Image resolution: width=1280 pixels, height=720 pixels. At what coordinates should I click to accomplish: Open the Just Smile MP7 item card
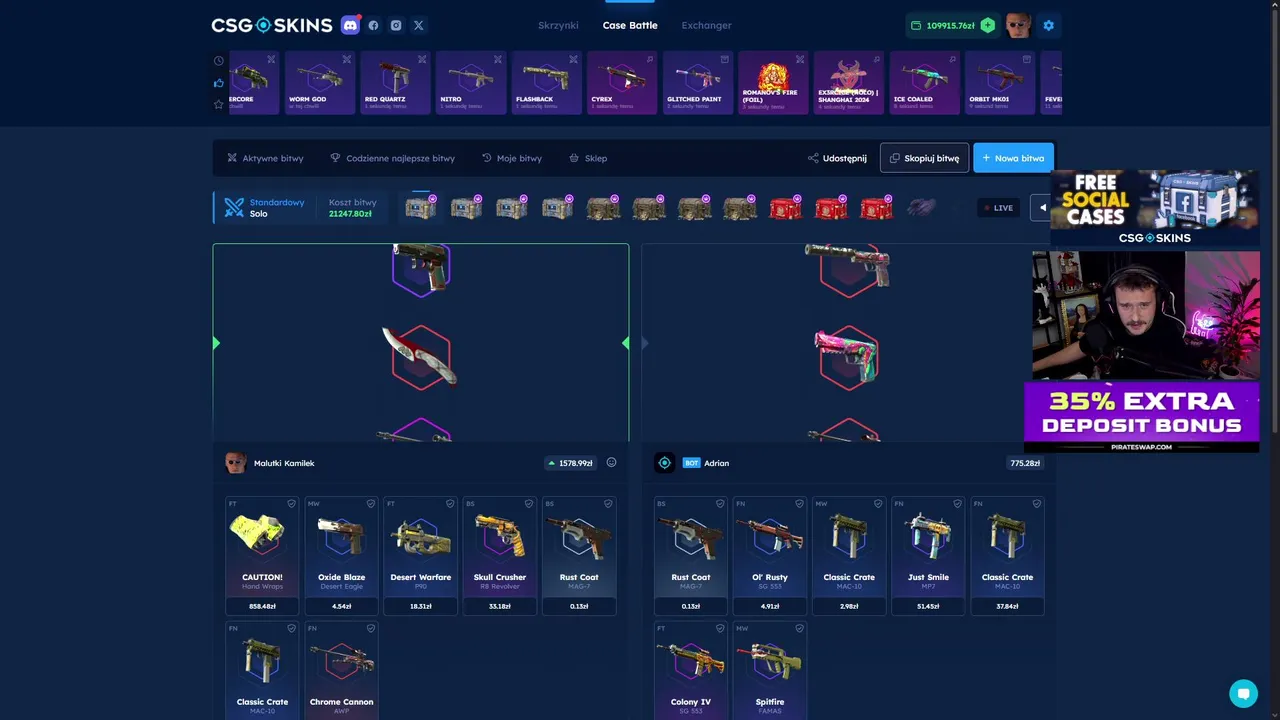coord(928,556)
